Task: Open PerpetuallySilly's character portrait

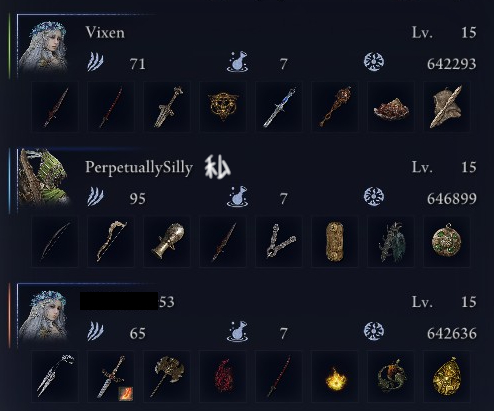Action: (x=43, y=179)
